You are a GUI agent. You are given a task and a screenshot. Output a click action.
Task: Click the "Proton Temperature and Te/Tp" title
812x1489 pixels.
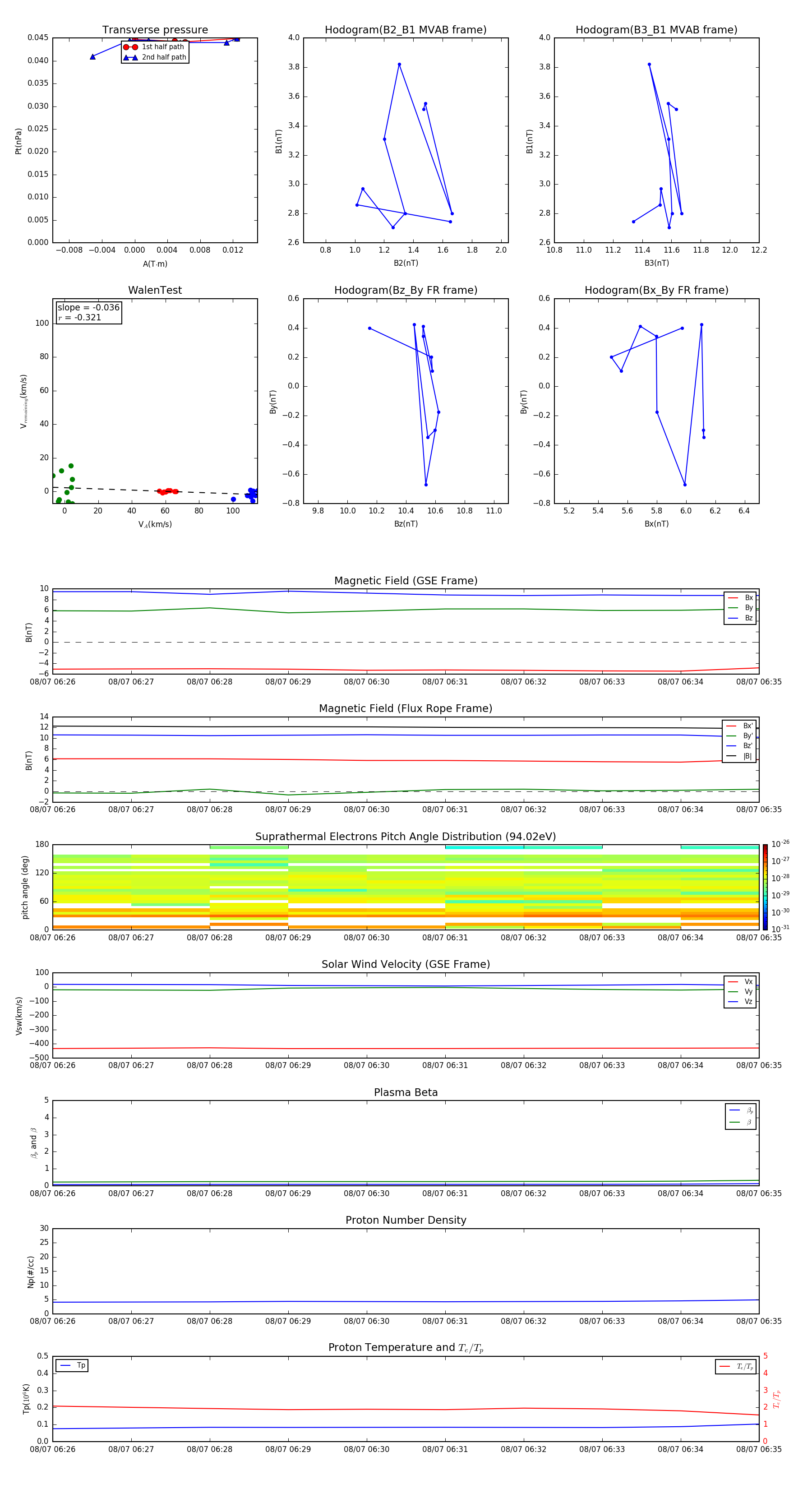pos(406,1349)
